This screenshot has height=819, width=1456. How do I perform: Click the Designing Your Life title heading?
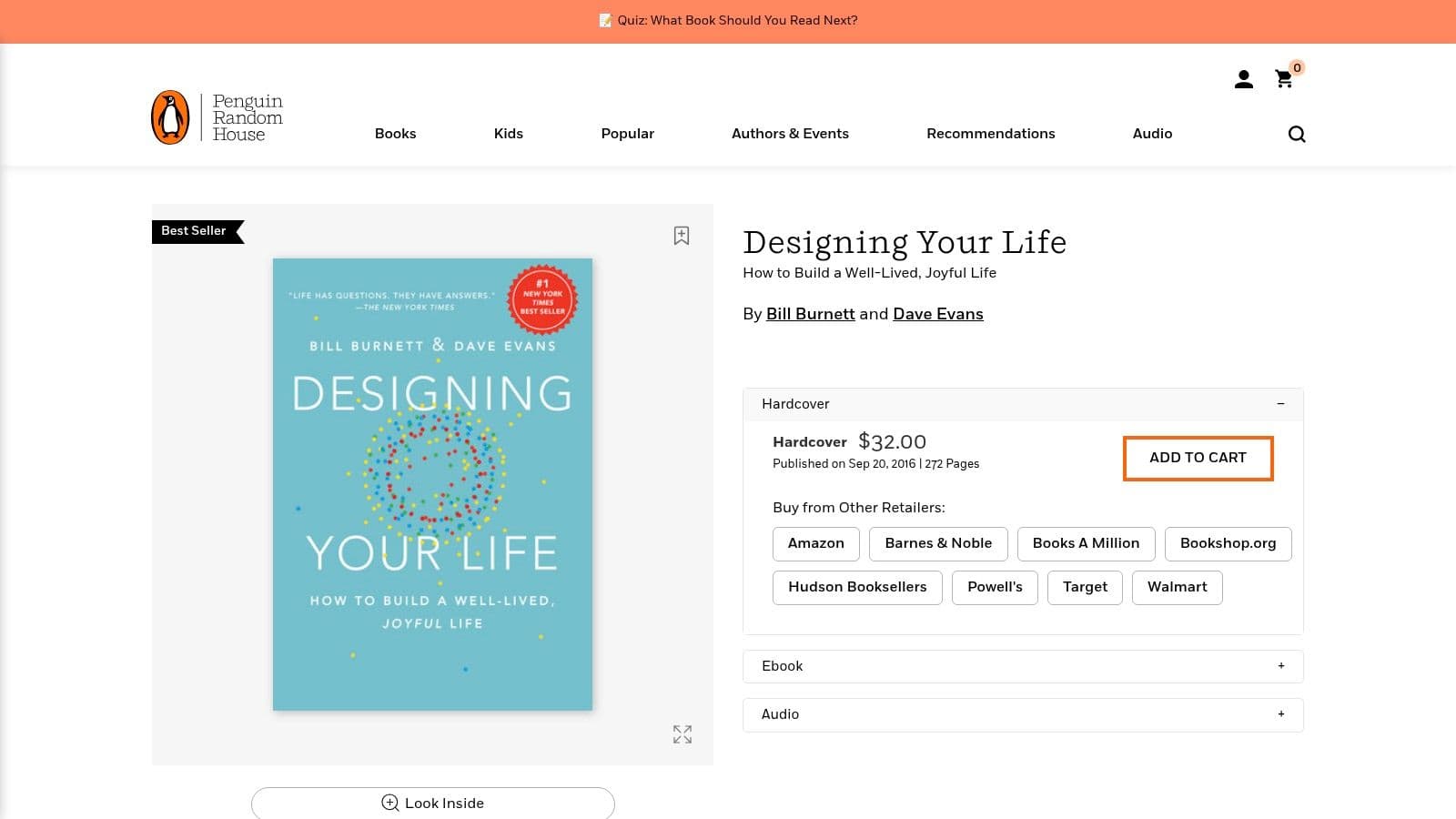point(905,242)
